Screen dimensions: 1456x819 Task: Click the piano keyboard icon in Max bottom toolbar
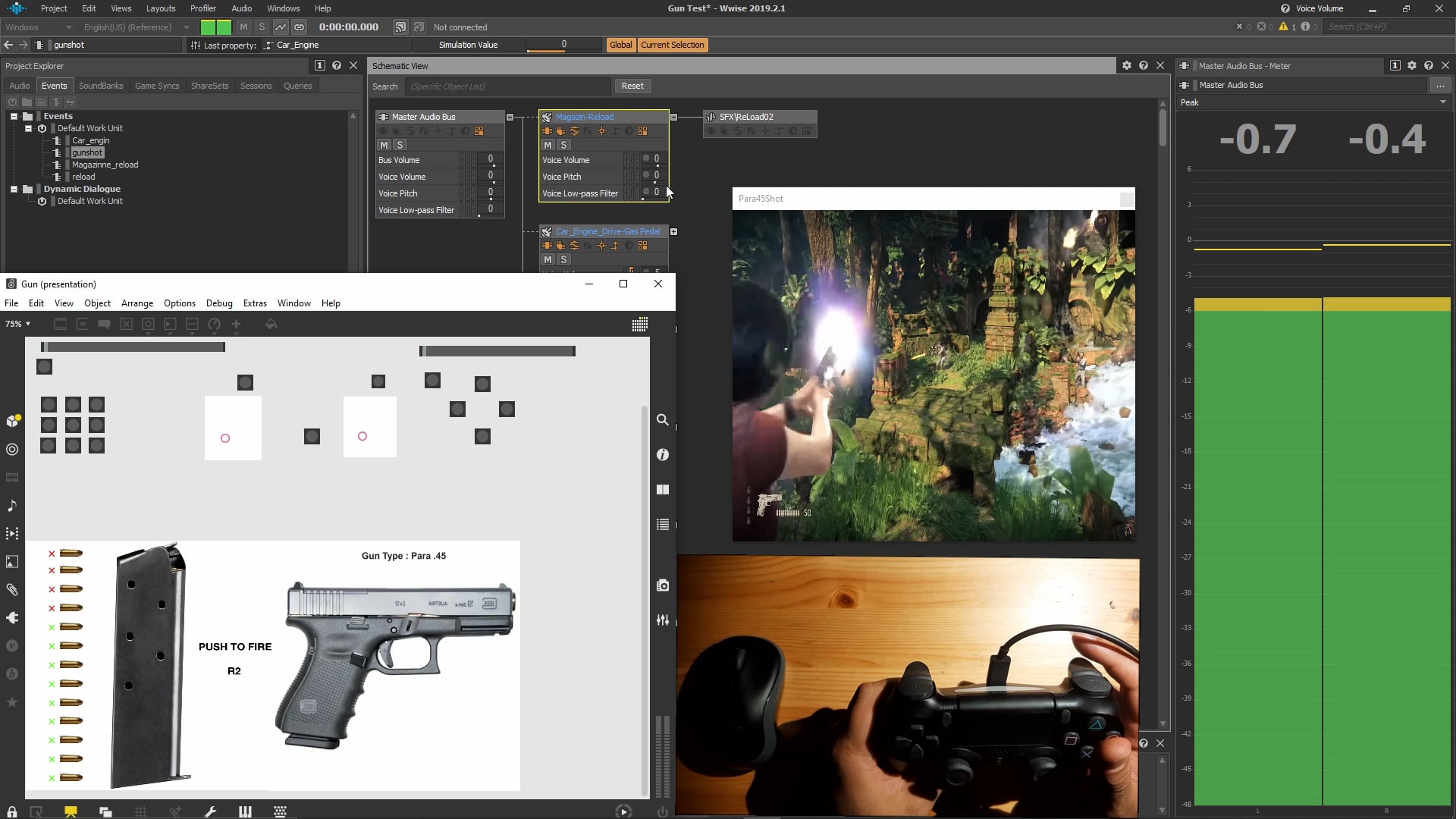(245, 811)
